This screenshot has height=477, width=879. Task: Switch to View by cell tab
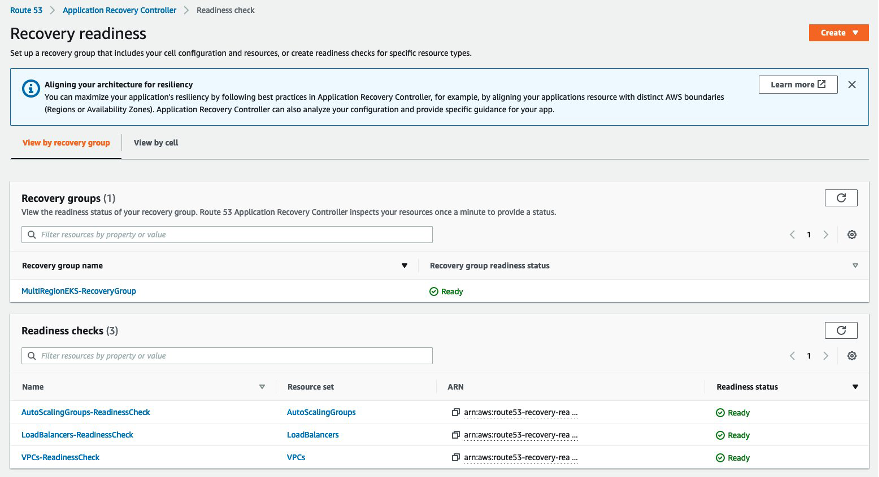pyautogui.click(x=156, y=143)
